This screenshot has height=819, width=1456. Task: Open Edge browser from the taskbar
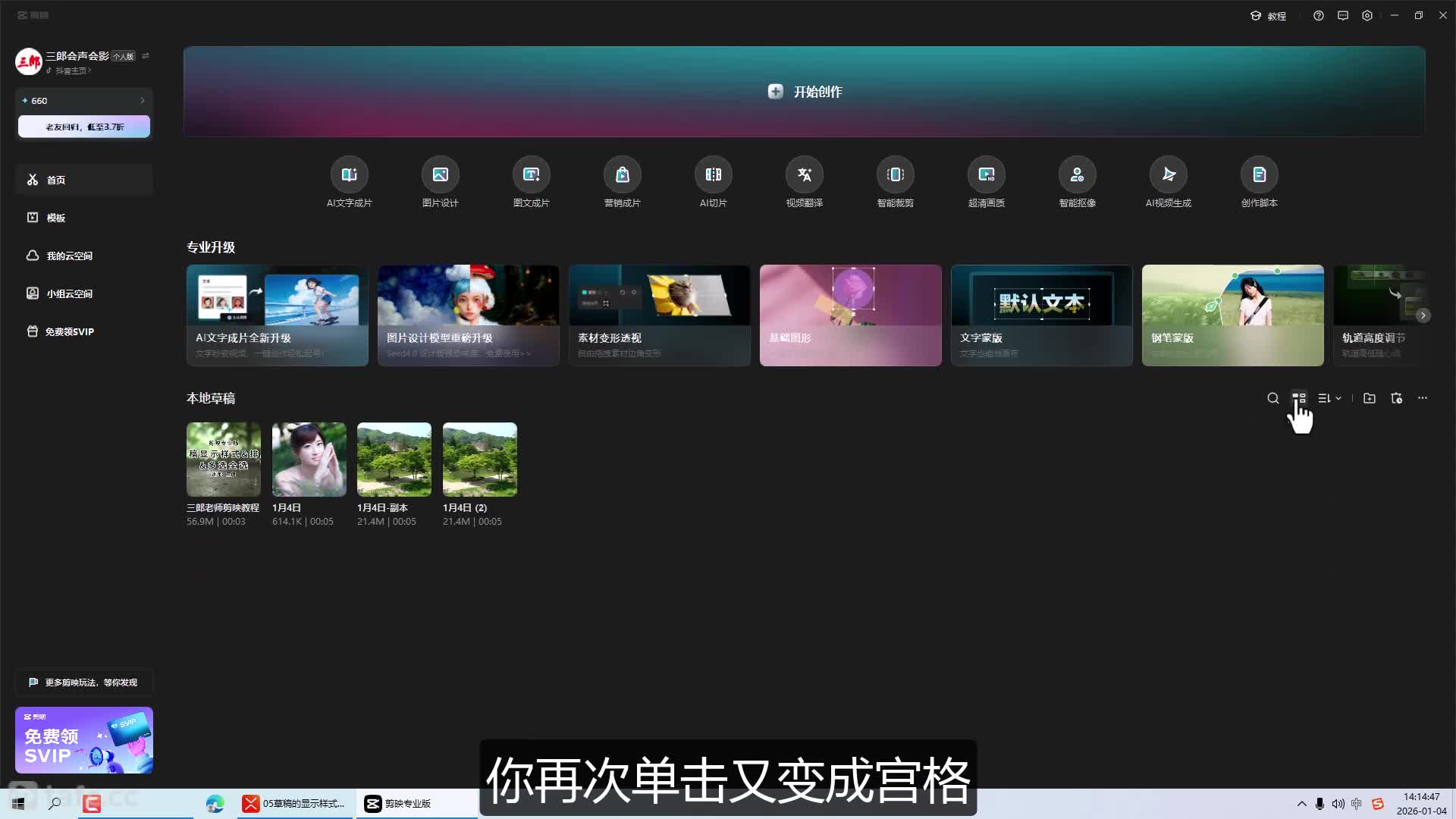coord(215,804)
